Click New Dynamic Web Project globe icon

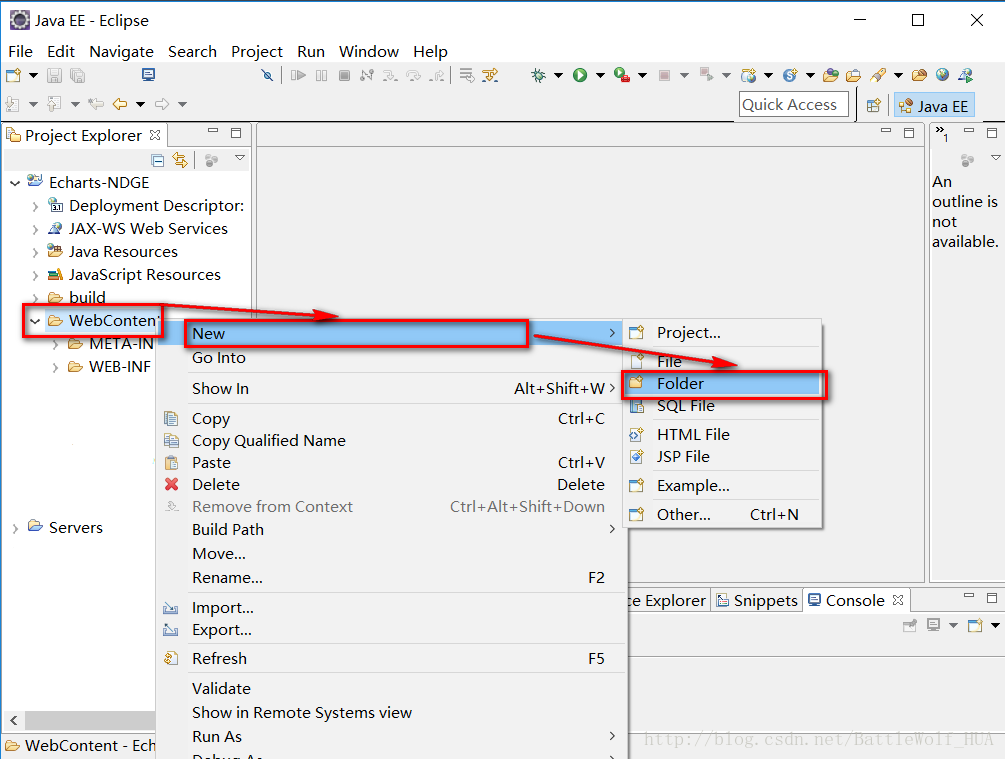(x=748, y=76)
